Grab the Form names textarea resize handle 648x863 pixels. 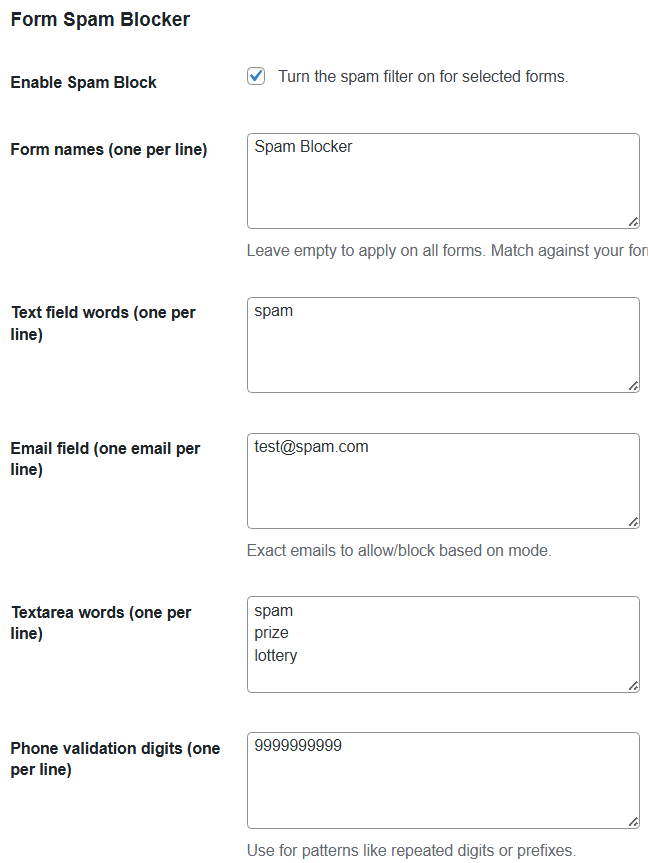point(633,222)
